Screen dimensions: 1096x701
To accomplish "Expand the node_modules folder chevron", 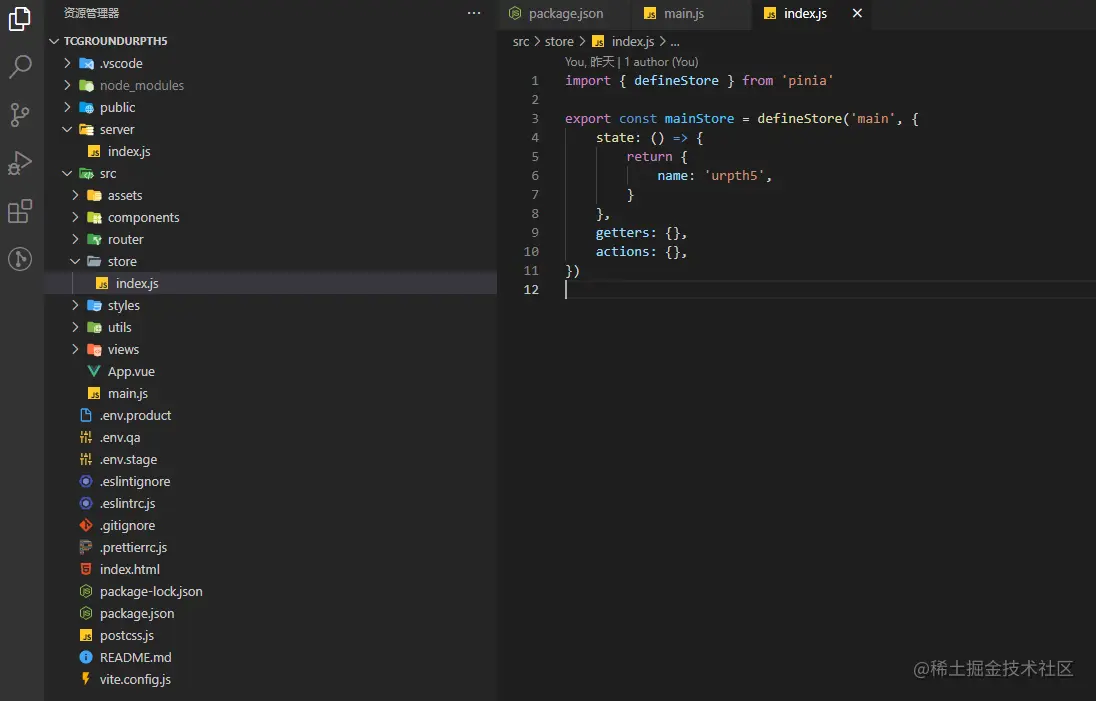I will click(67, 85).
